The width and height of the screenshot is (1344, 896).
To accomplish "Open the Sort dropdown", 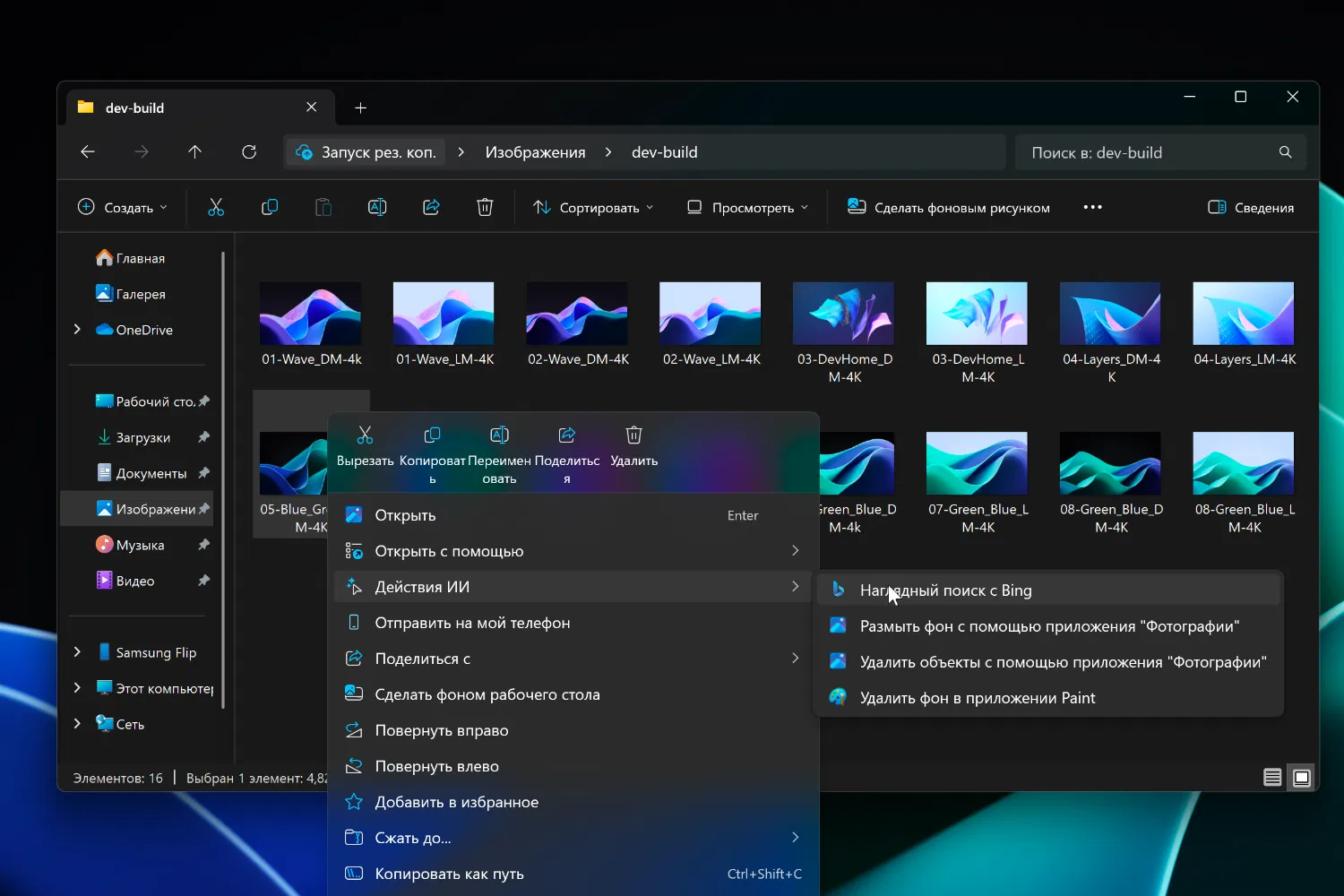I will point(593,207).
